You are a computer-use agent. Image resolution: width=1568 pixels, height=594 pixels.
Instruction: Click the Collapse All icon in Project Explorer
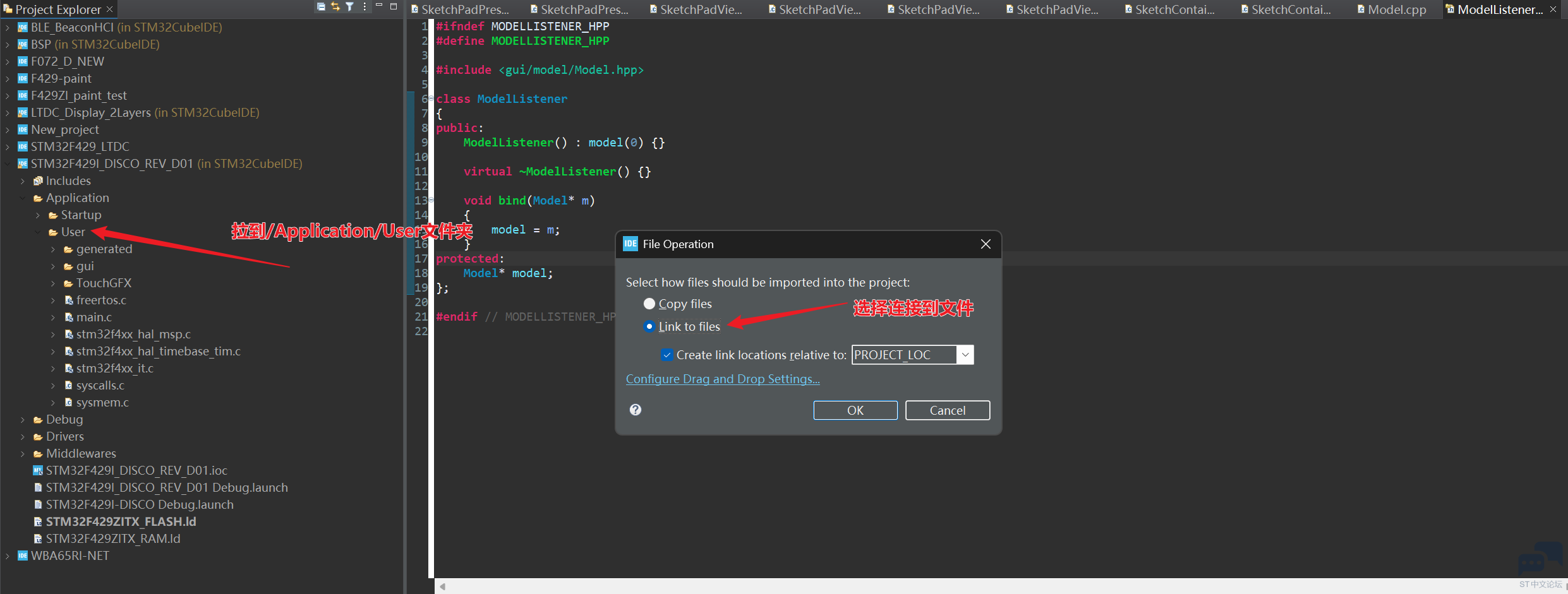321,7
